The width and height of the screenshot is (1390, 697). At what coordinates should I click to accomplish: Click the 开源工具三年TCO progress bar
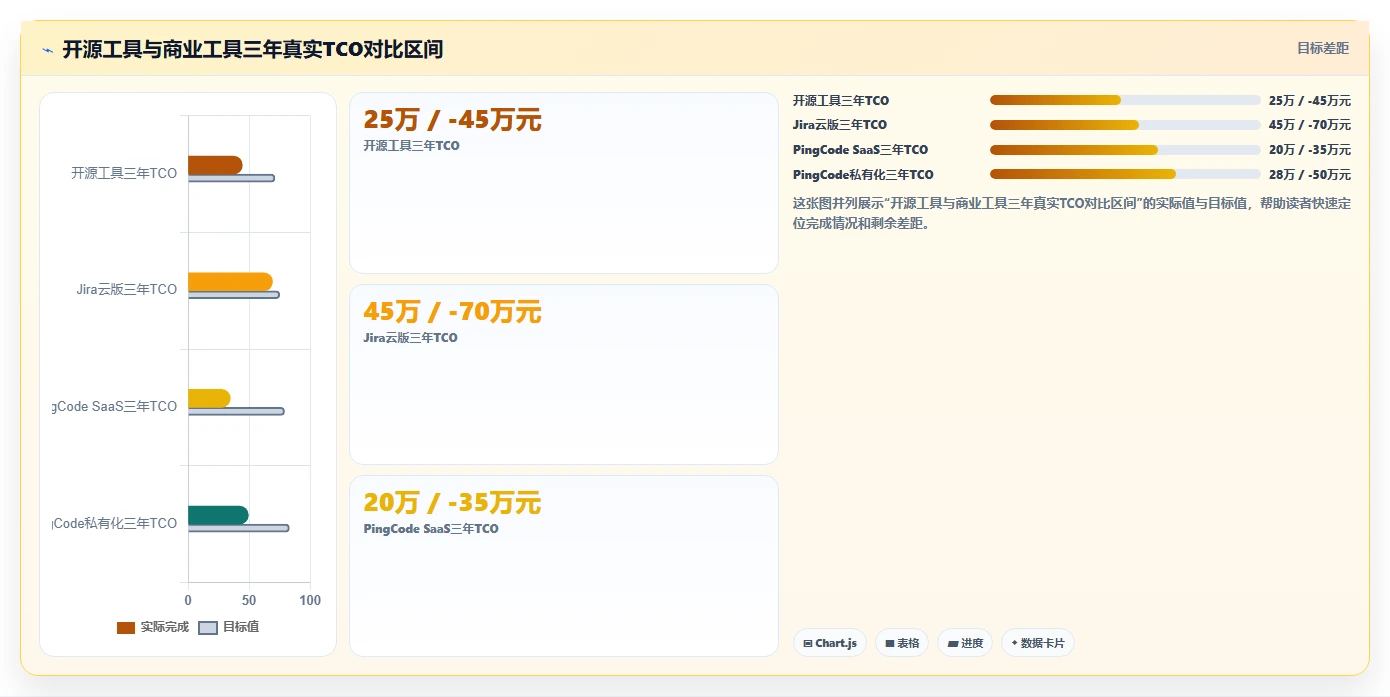click(x=1125, y=100)
